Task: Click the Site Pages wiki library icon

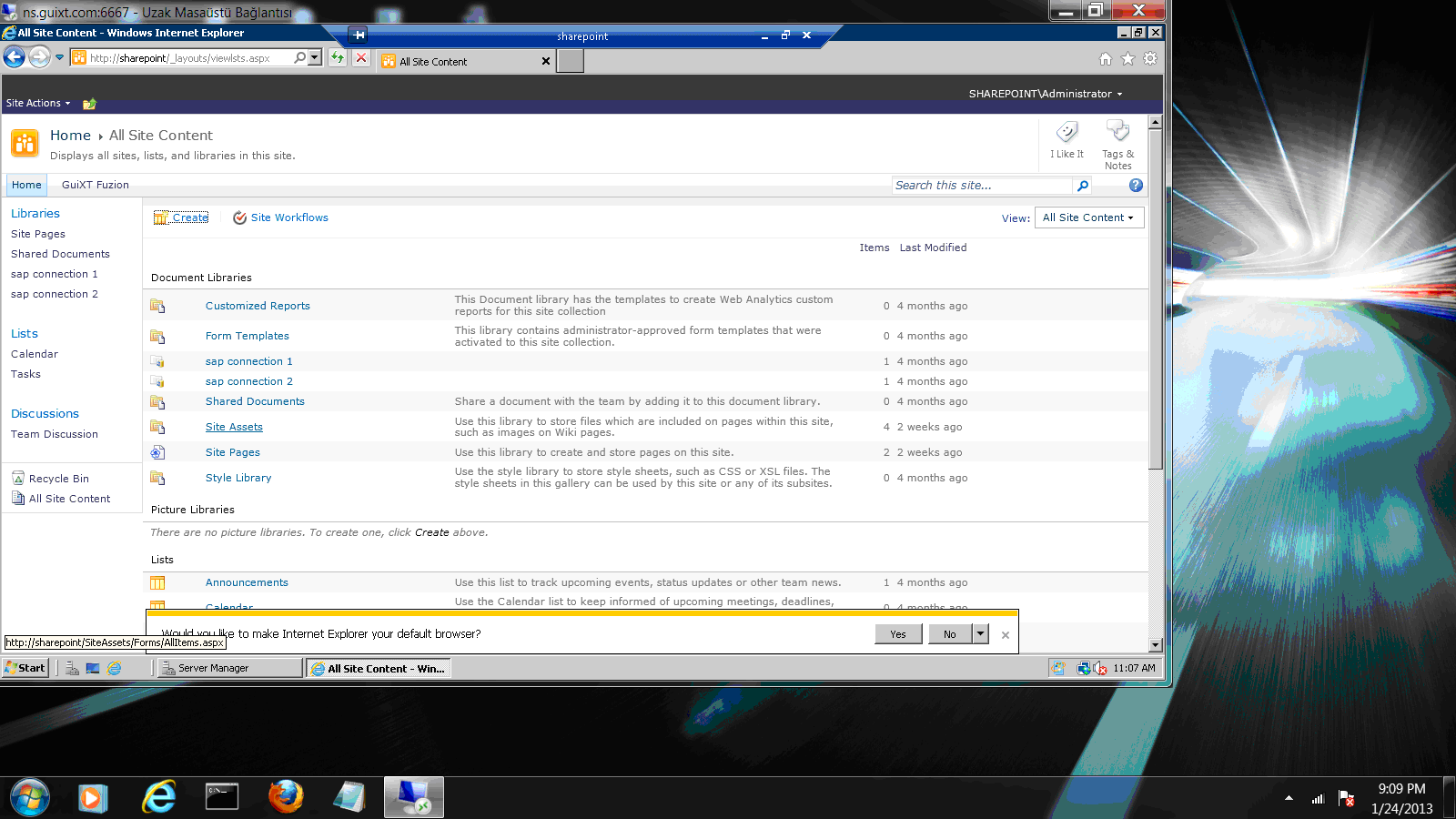Action: (157, 452)
